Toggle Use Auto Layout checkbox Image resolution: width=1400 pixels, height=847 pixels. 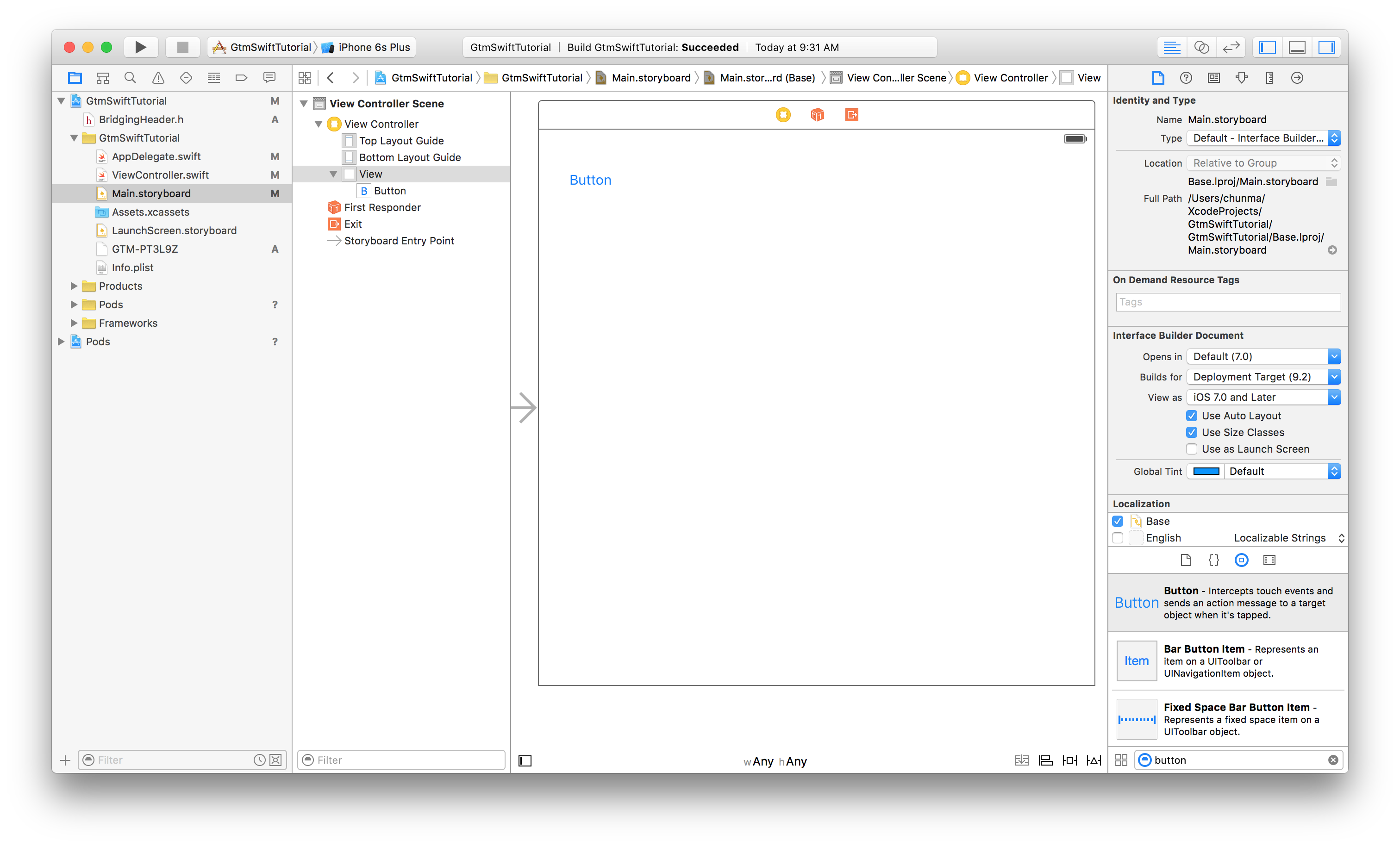click(1192, 415)
